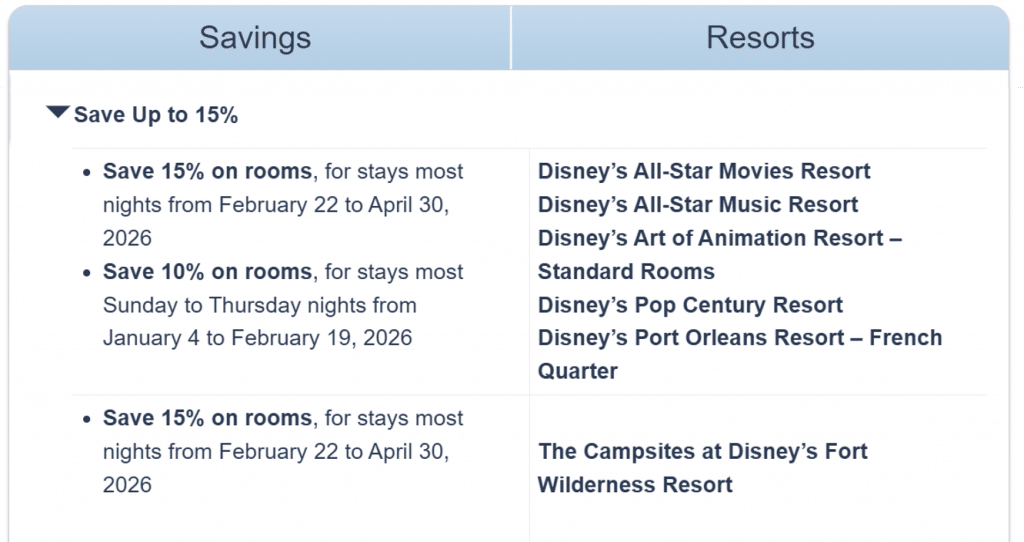The height and width of the screenshot is (542, 1024).
Task: Click the bullet before Save 10% on rooms
Action: point(86,273)
